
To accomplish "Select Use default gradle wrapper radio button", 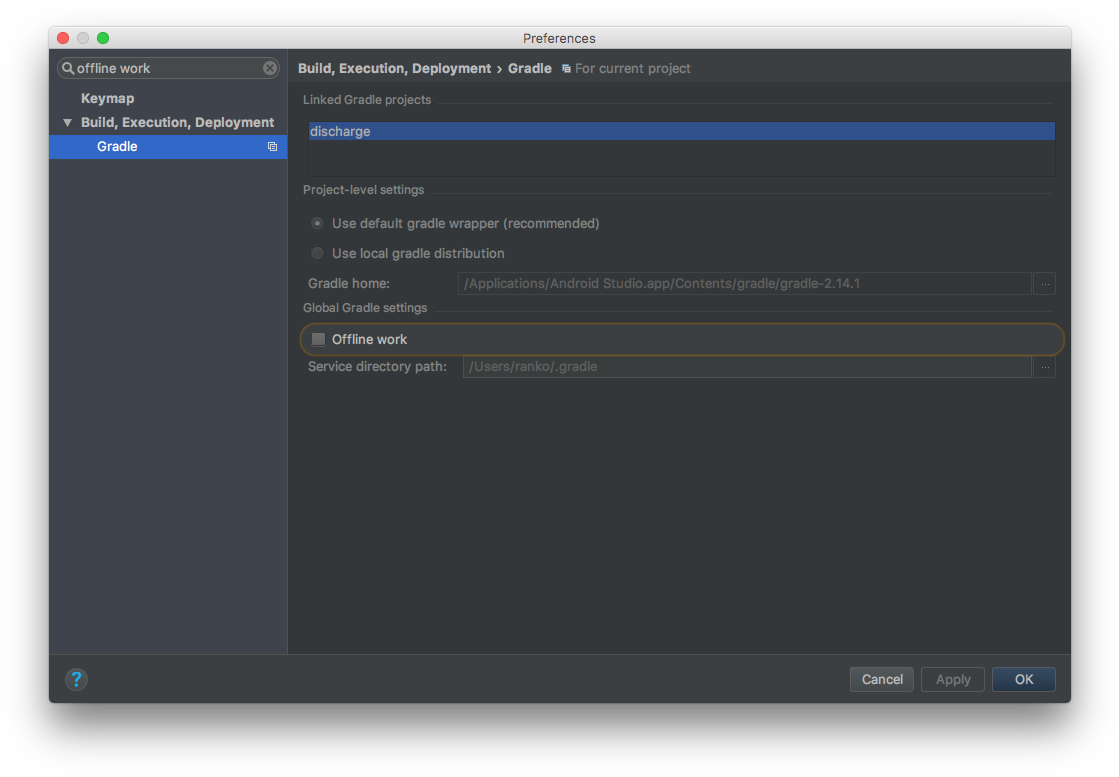I will (x=318, y=224).
